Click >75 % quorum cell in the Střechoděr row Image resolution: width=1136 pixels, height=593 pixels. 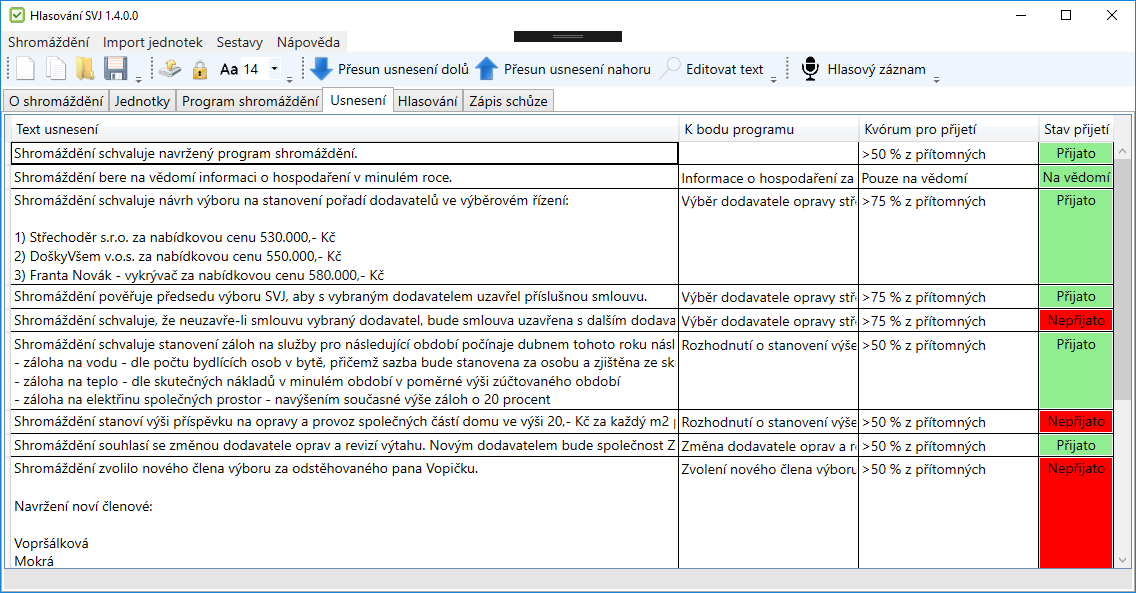tap(948, 237)
